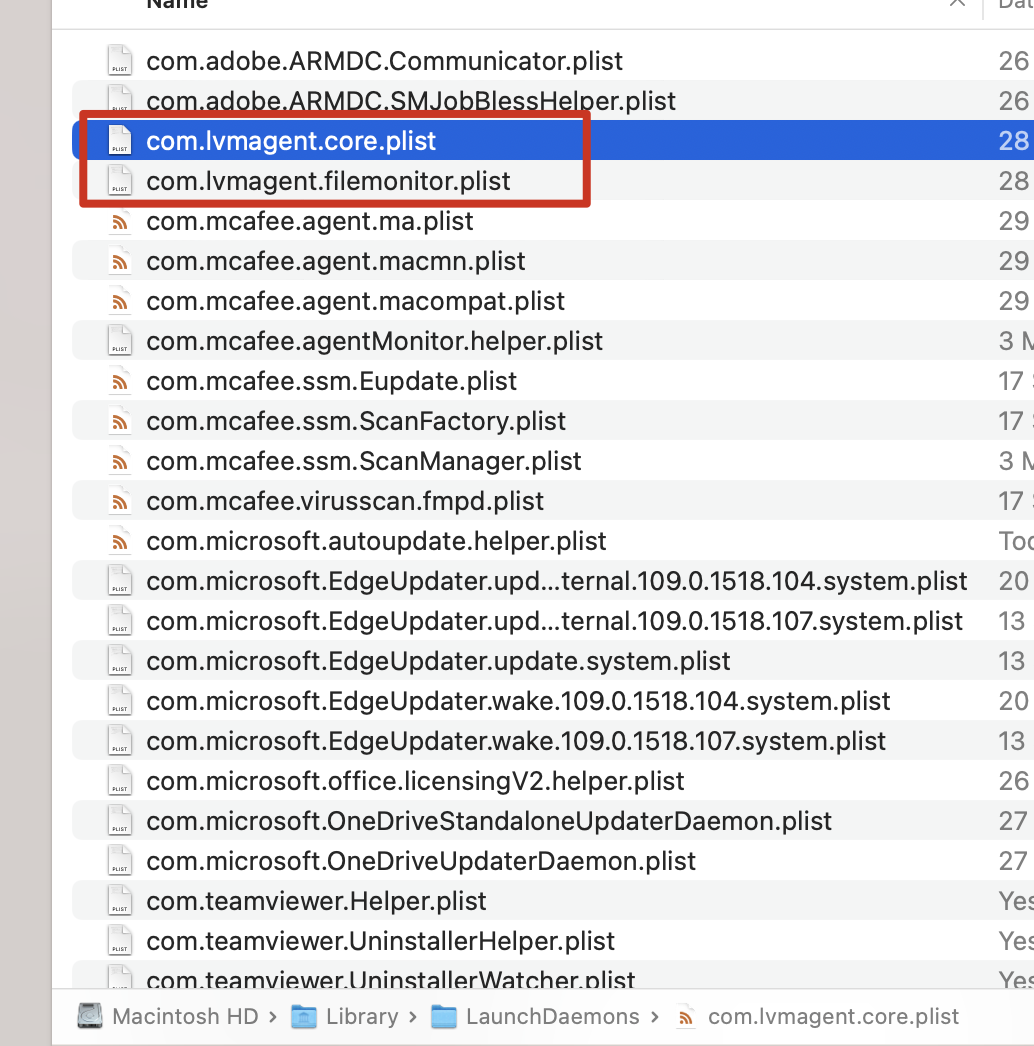Screen dimensions: 1034x1046
Task: Click plist icon of com.teamviewer.Helper.plist
Action: (120, 901)
